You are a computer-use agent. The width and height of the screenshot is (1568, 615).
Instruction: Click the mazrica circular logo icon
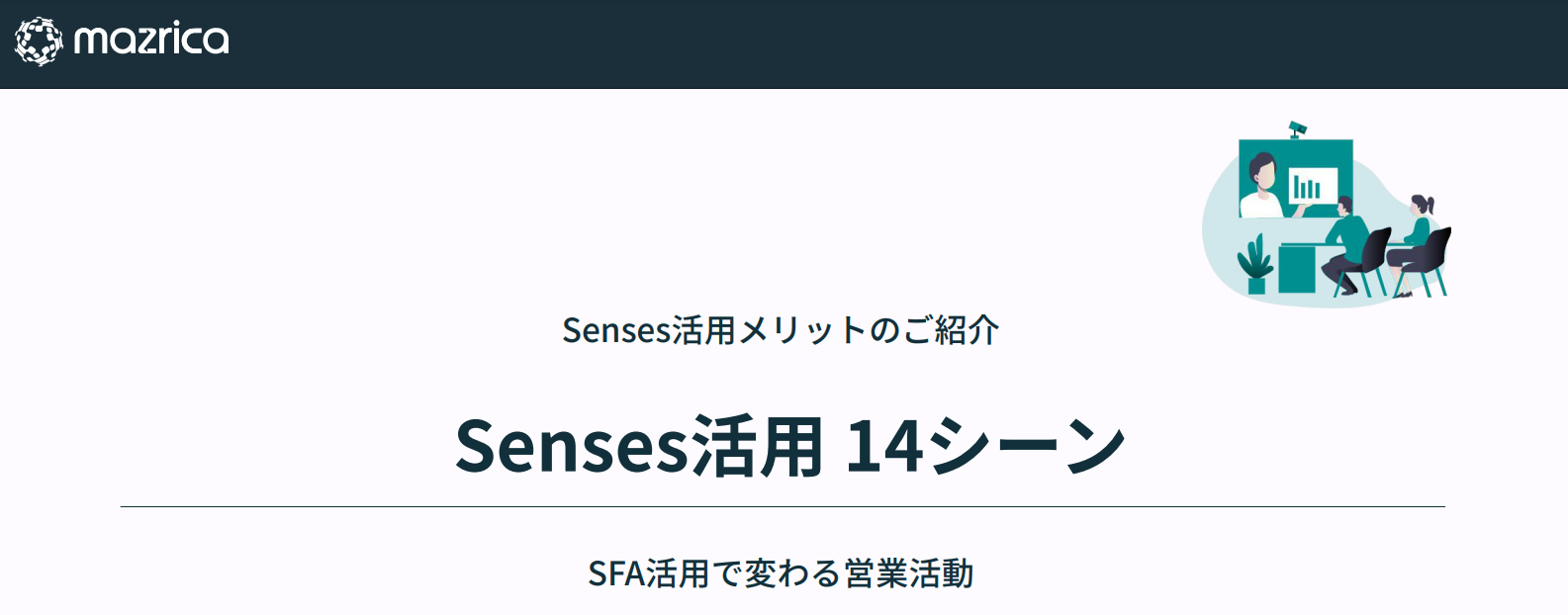point(39,42)
